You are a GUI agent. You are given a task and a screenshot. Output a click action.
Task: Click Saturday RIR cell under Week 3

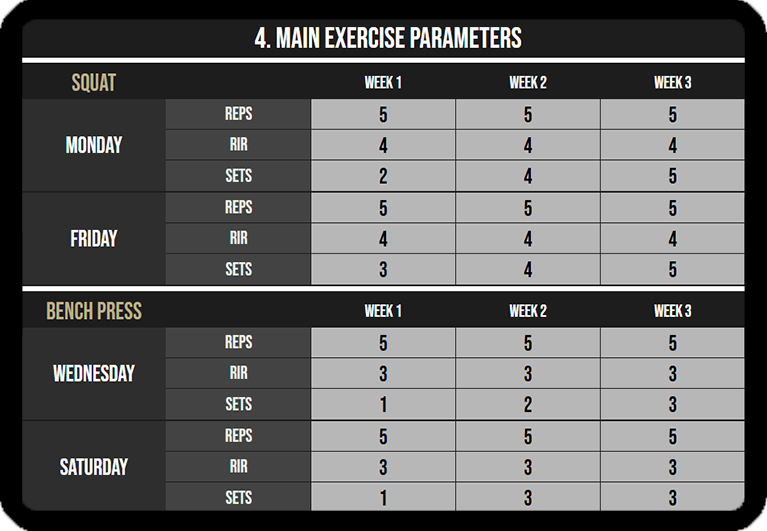(672, 467)
